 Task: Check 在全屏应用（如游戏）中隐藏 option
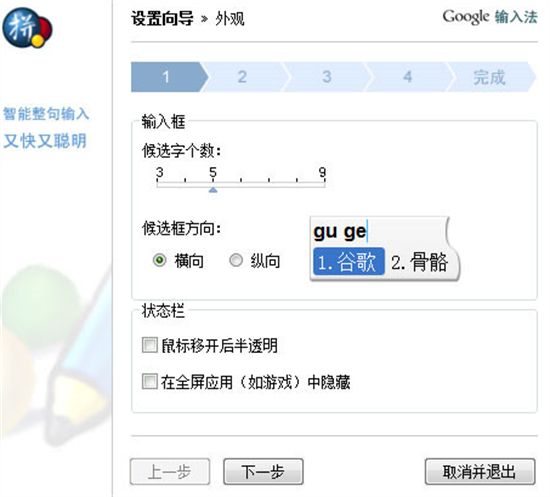(150, 381)
